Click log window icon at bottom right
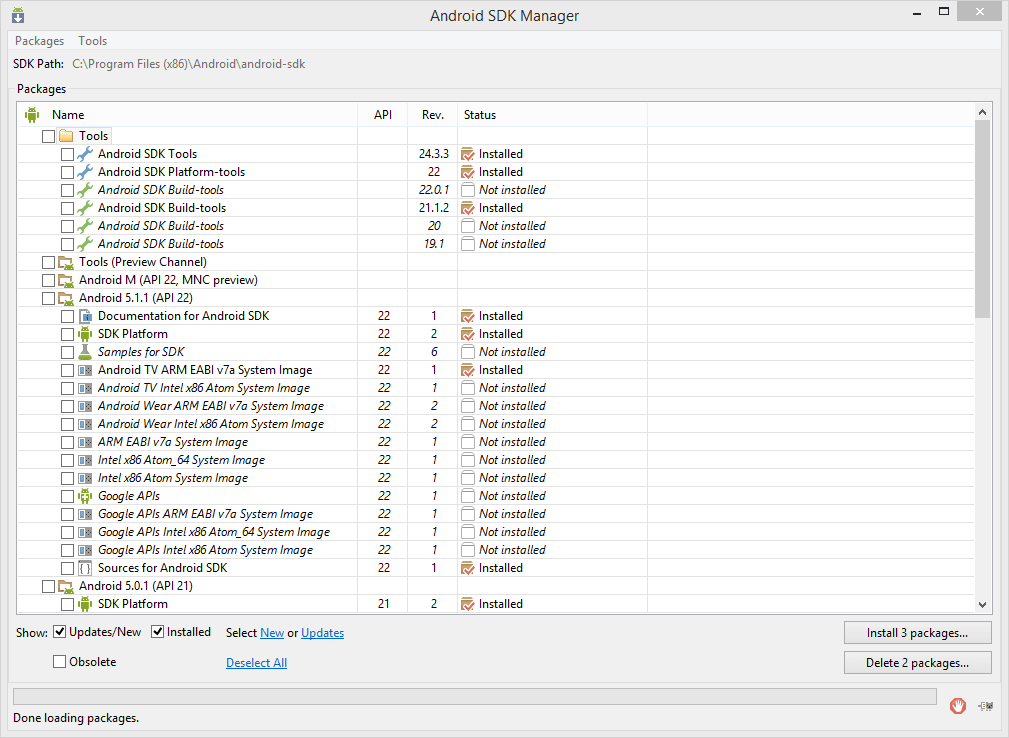 [985, 706]
